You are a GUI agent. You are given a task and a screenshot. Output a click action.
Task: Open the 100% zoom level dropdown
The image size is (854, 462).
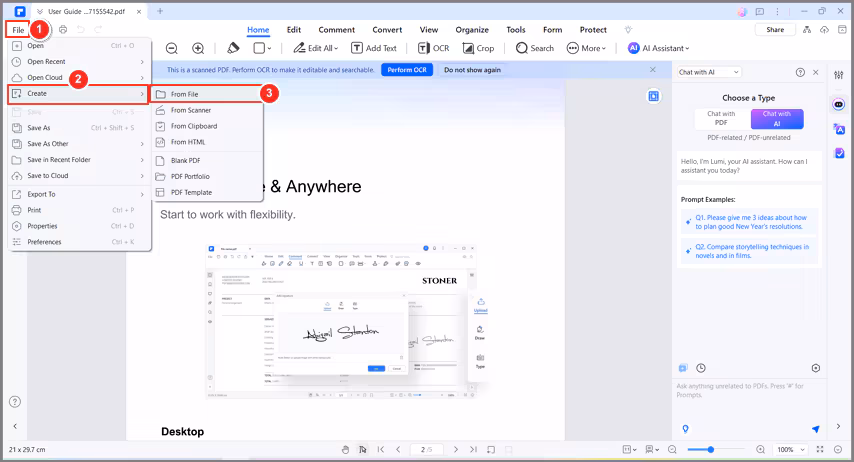(790, 450)
